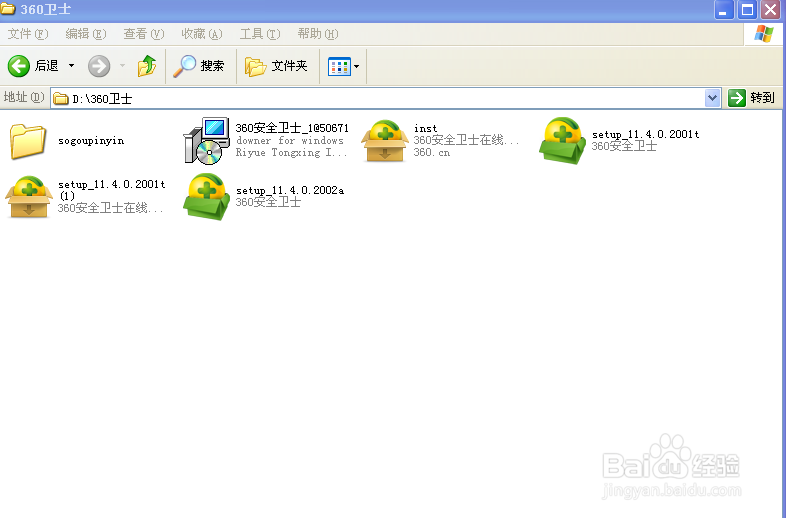Click the green Back arrow button
The image size is (786, 518).
[19, 66]
